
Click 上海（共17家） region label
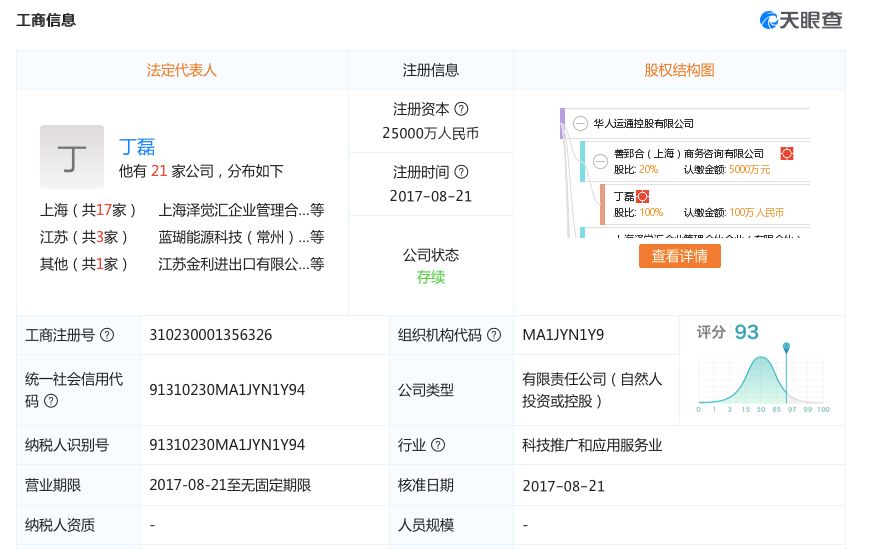(88, 210)
